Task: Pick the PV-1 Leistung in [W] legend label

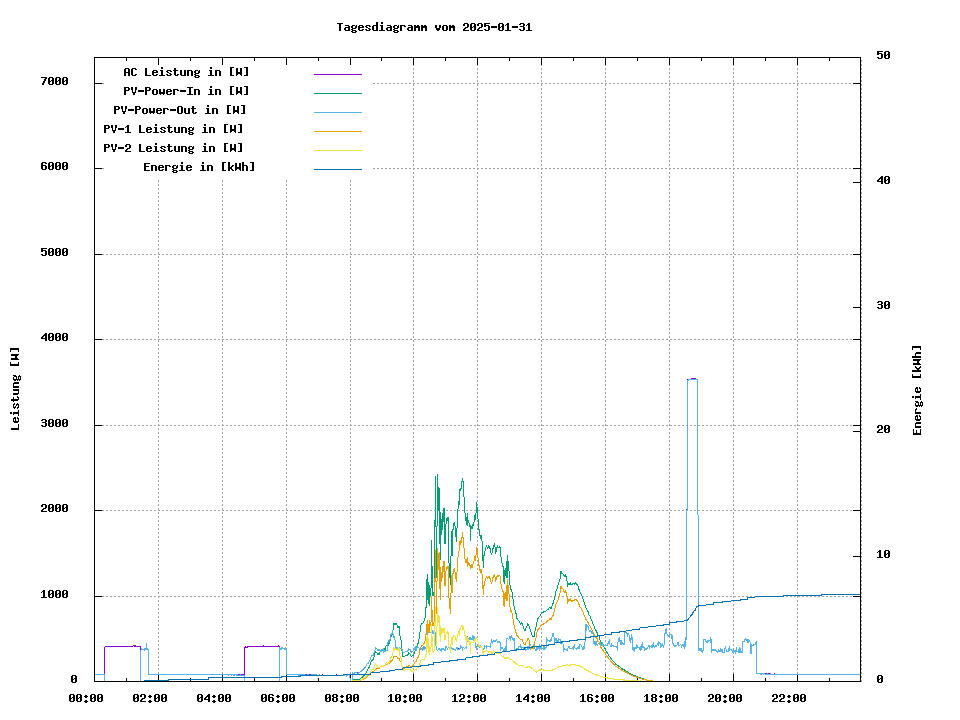Action: pyautogui.click(x=173, y=129)
